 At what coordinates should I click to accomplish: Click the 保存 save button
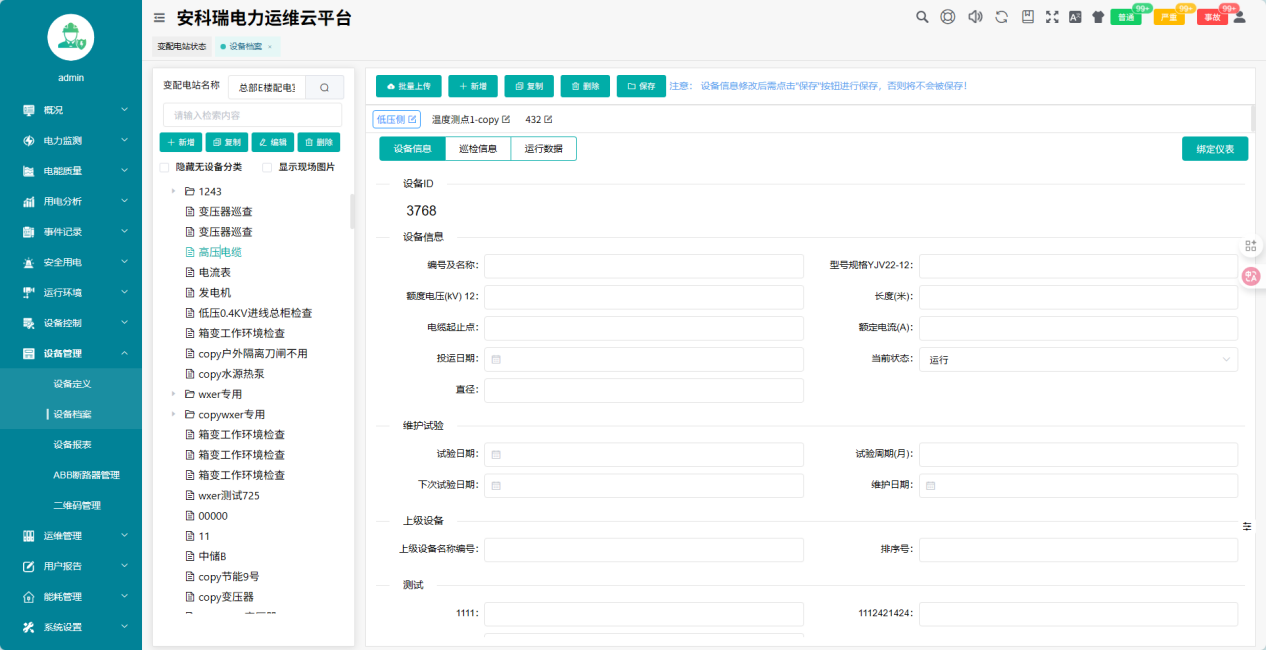click(x=640, y=86)
